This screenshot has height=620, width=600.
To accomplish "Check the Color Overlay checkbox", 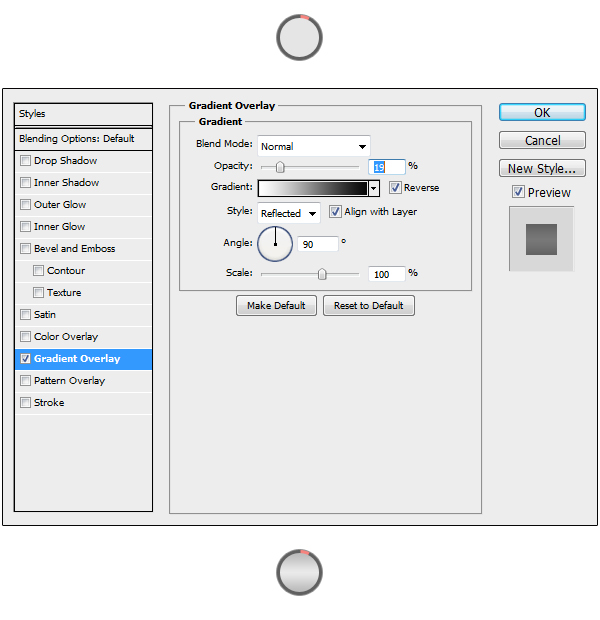I will 25,336.
